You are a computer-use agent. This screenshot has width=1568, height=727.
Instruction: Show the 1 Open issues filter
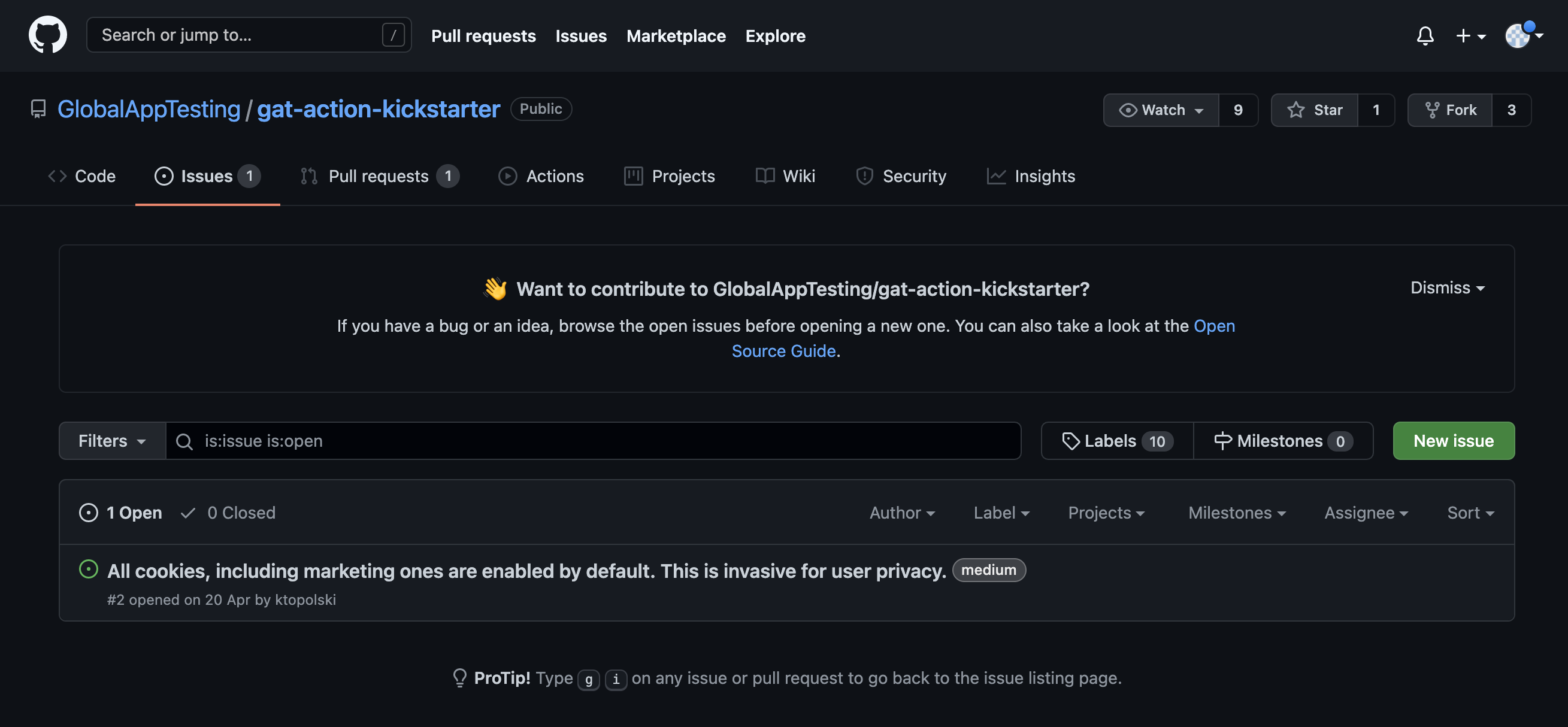pos(120,512)
